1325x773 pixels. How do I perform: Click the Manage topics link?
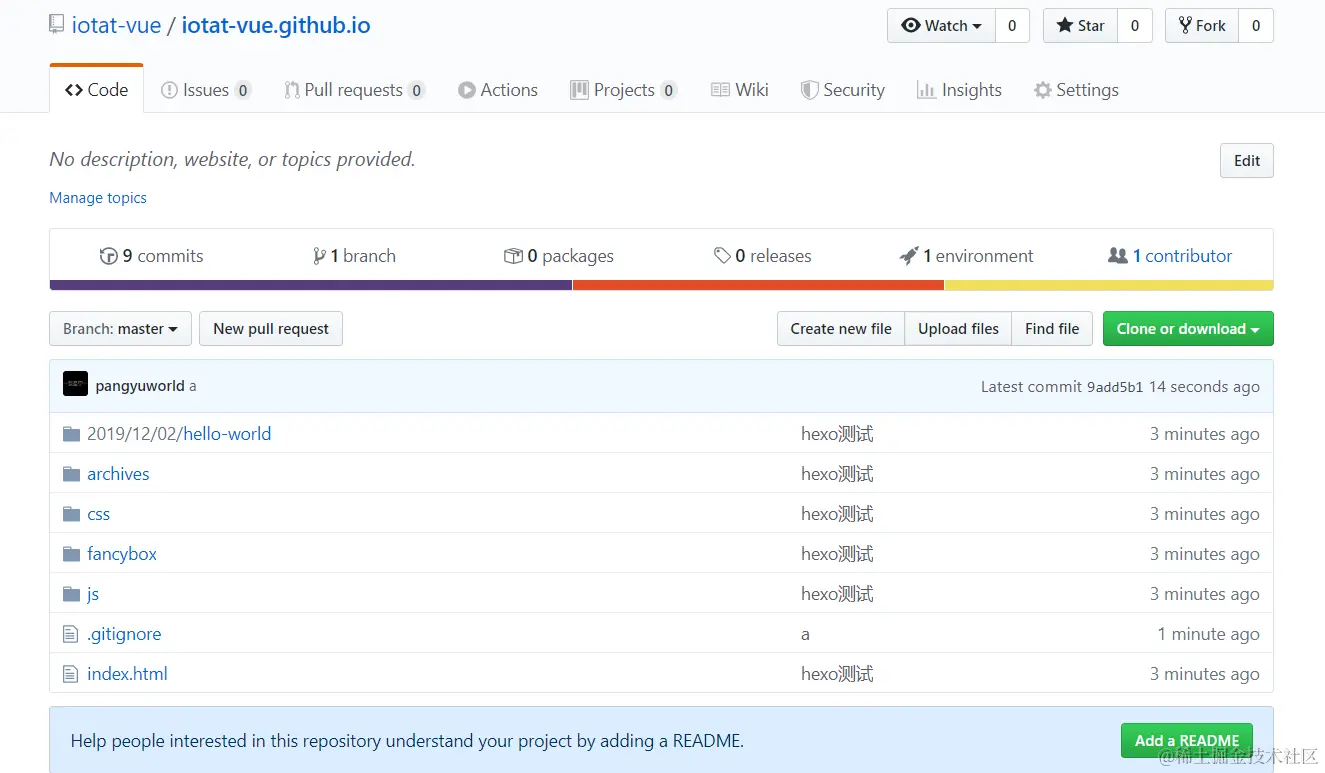click(98, 198)
